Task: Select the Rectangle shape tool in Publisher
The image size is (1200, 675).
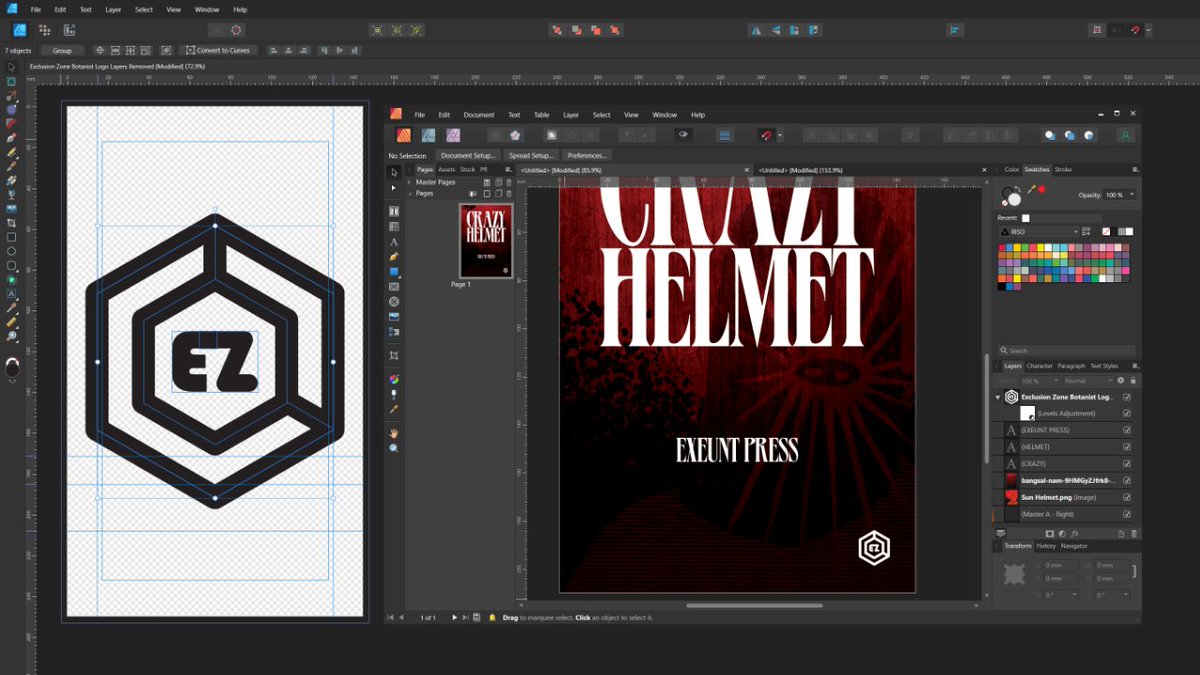Action: click(394, 271)
